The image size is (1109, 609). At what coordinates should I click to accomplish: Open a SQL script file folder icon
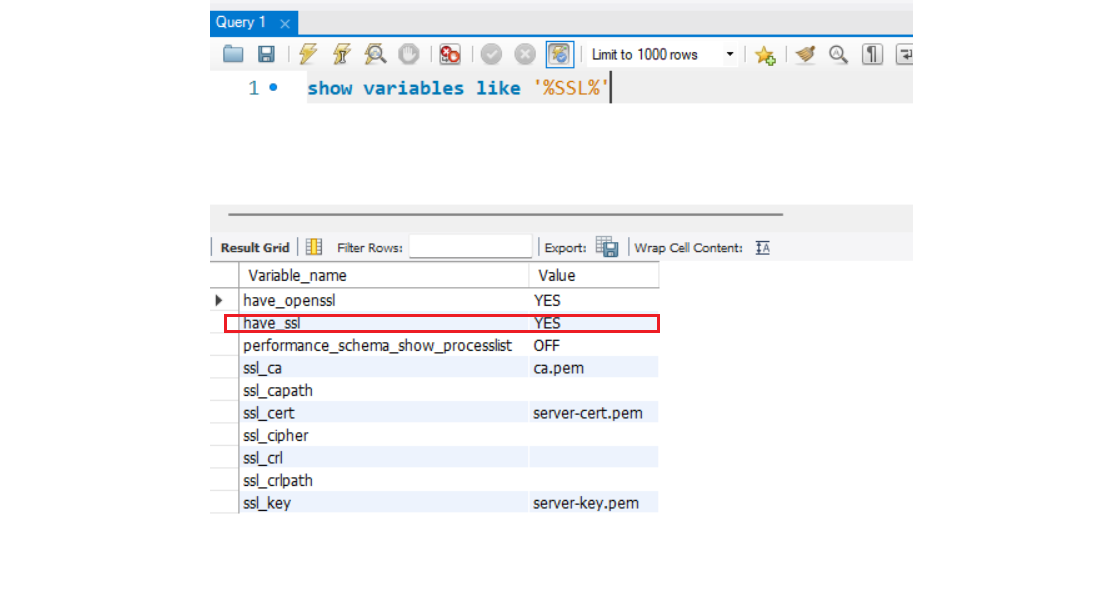pos(233,54)
